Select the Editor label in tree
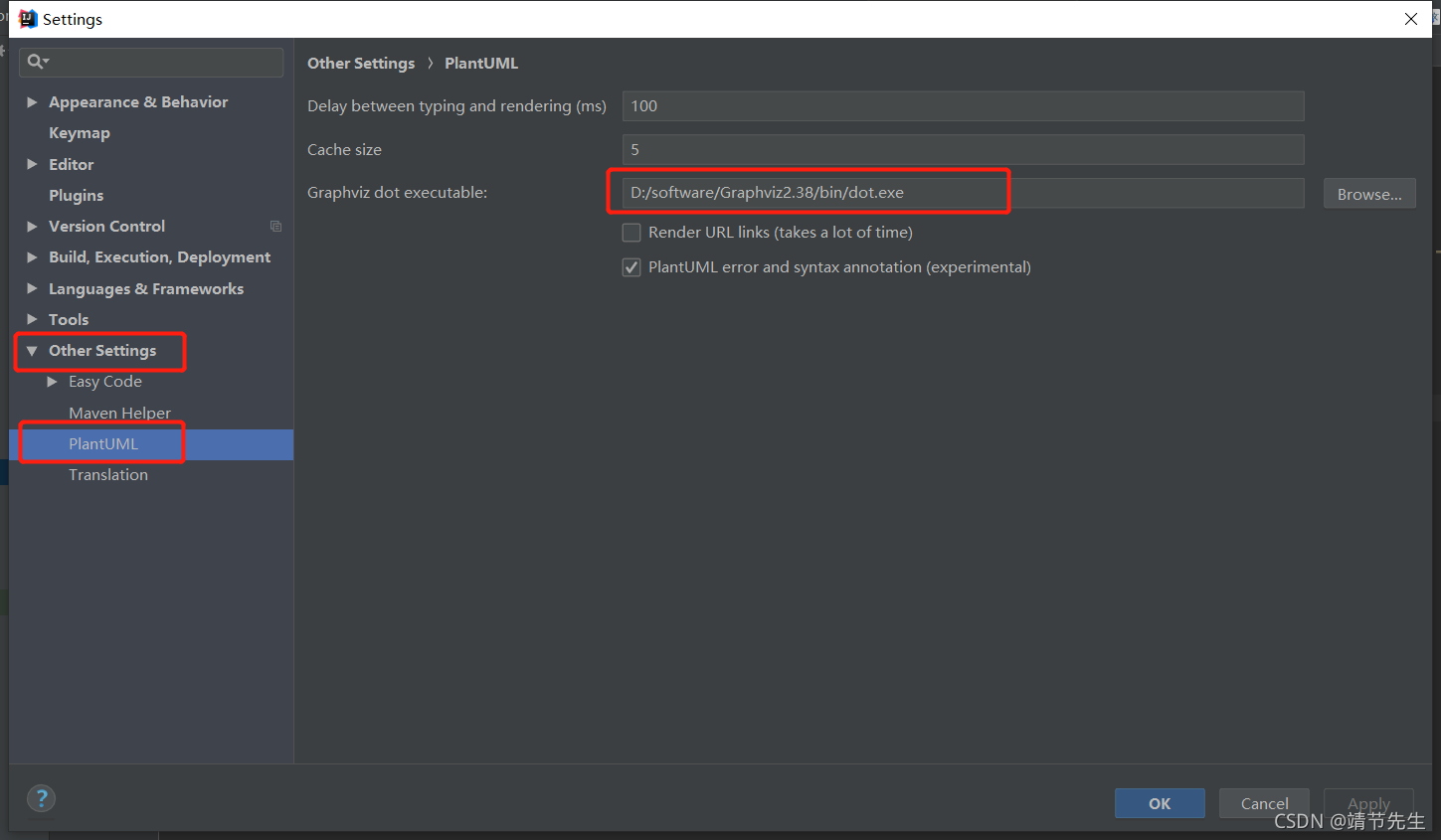 click(72, 164)
